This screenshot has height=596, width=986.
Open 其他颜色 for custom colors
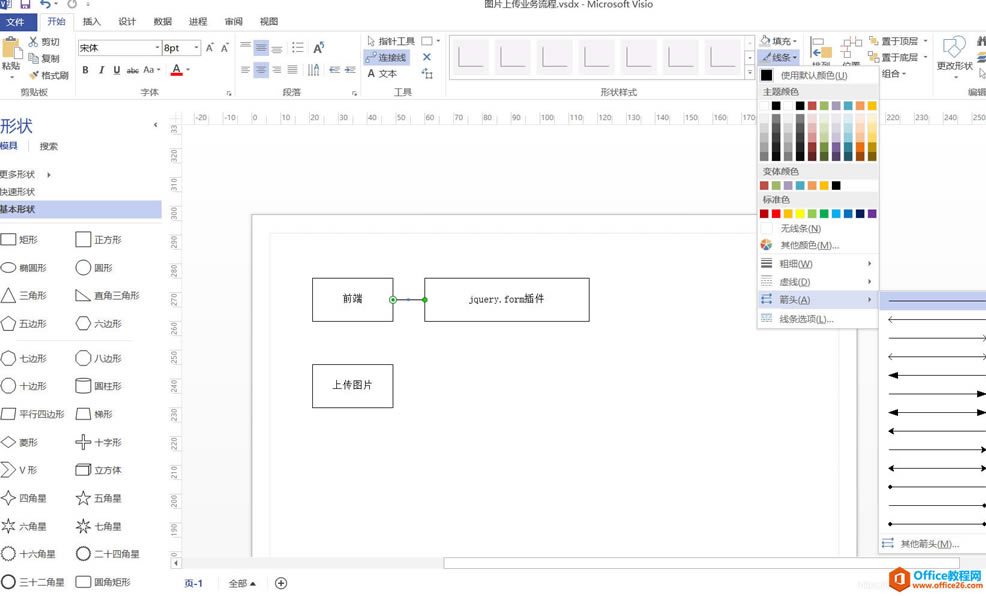(806, 245)
